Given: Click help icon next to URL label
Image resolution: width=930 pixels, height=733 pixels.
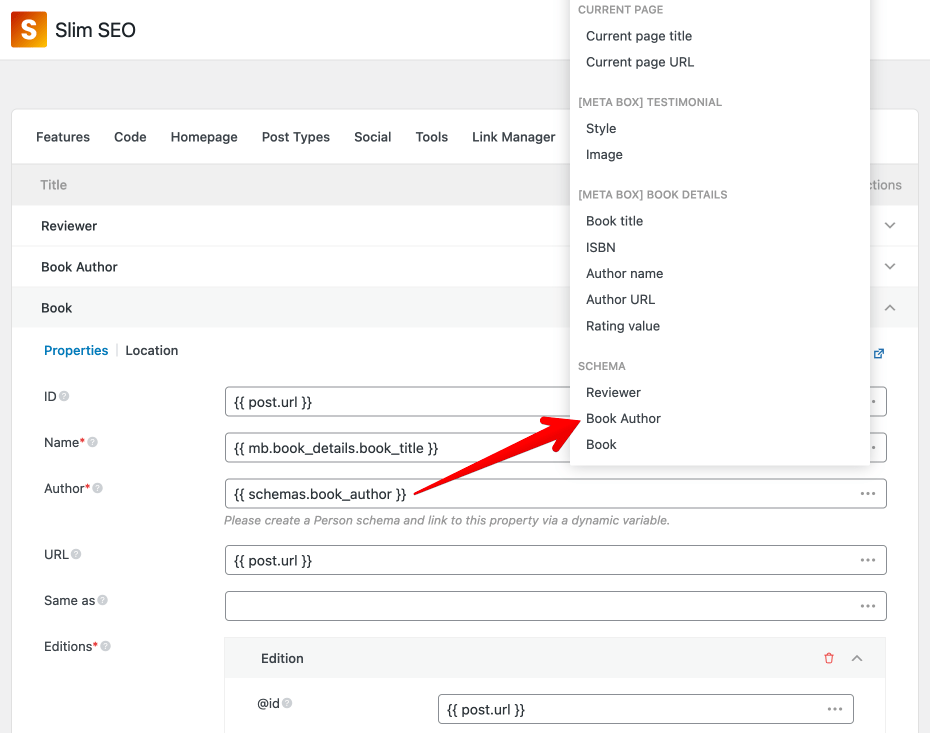Looking at the screenshot, I should pyautogui.click(x=76, y=554).
